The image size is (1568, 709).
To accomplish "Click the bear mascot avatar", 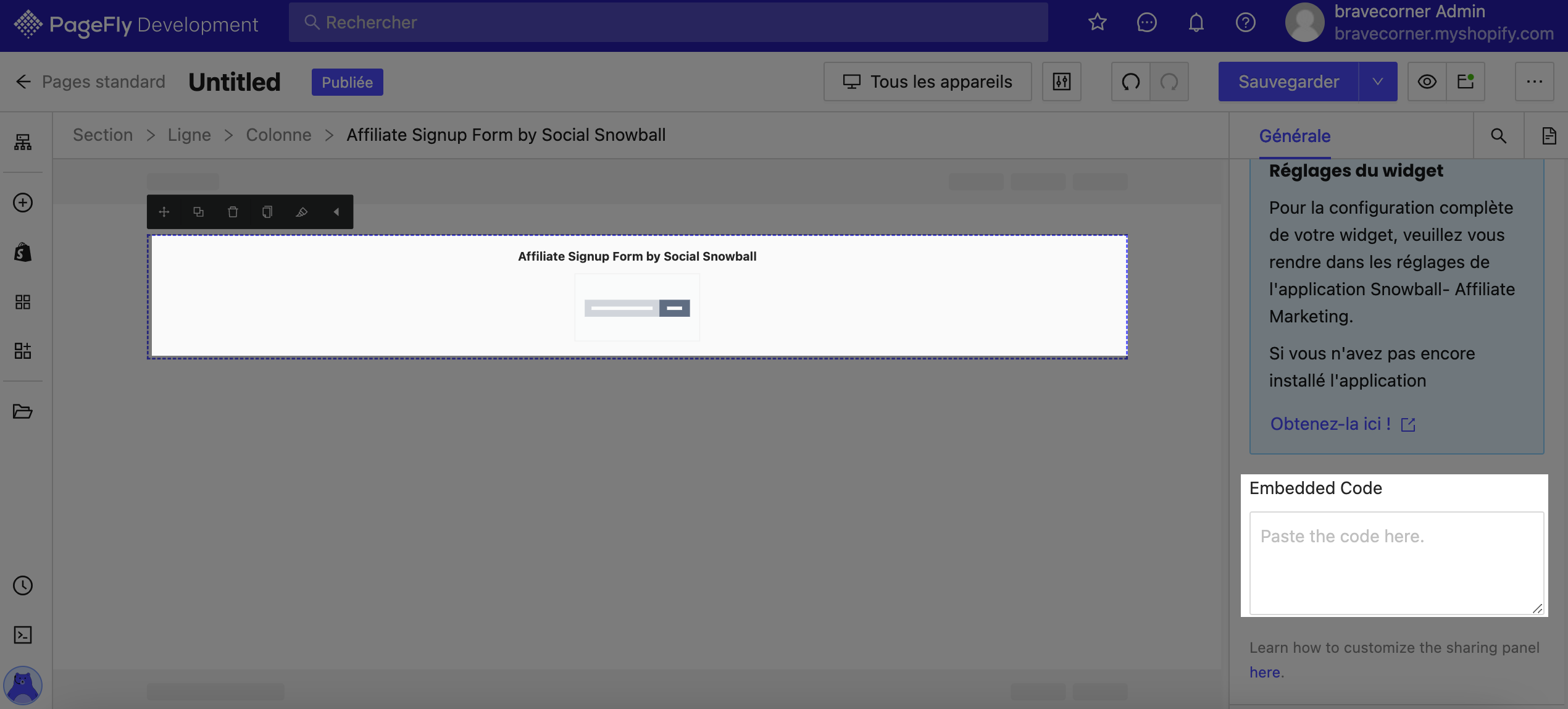I will pyautogui.click(x=23, y=685).
